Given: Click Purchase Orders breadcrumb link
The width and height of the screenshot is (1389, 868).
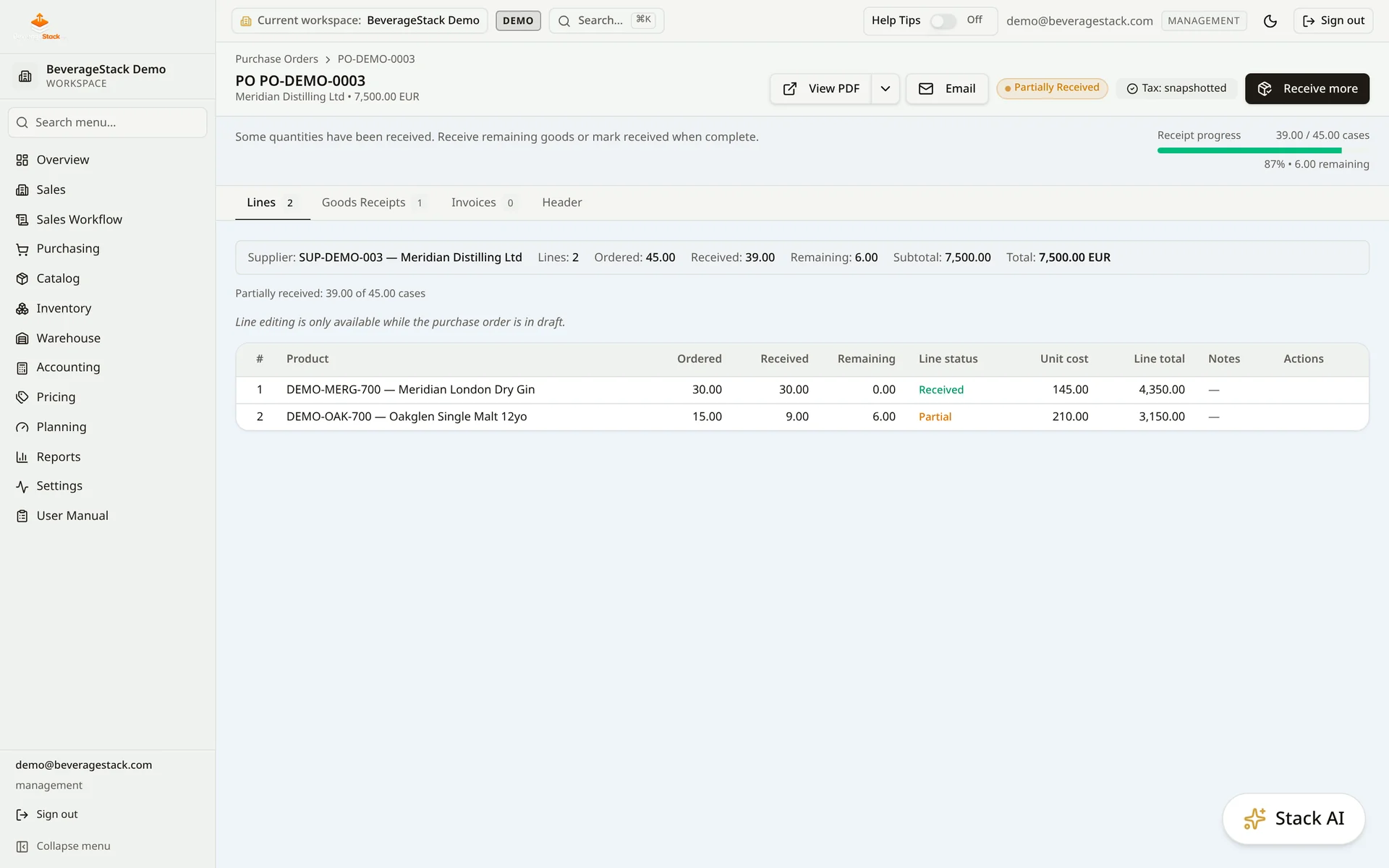Looking at the screenshot, I should coord(276,59).
